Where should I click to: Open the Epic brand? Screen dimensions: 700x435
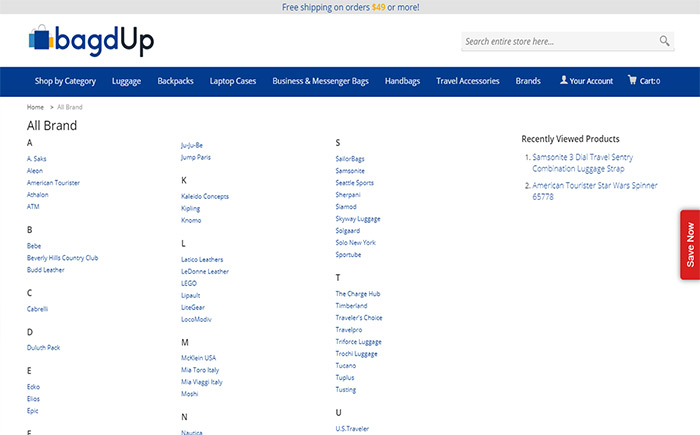point(33,411)
